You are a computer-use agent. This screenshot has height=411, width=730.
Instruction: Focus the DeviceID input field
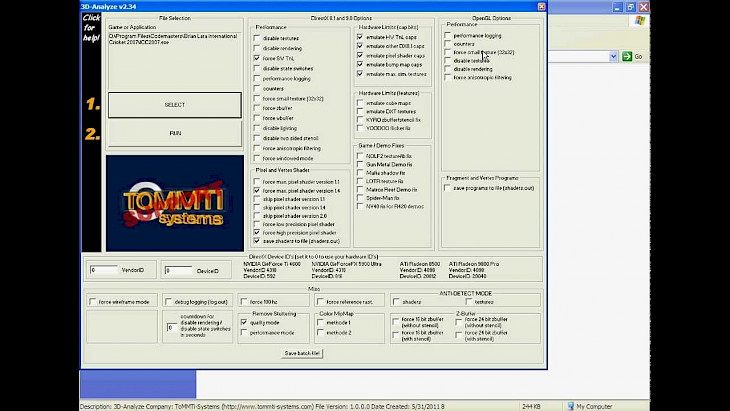coord(178,270)
